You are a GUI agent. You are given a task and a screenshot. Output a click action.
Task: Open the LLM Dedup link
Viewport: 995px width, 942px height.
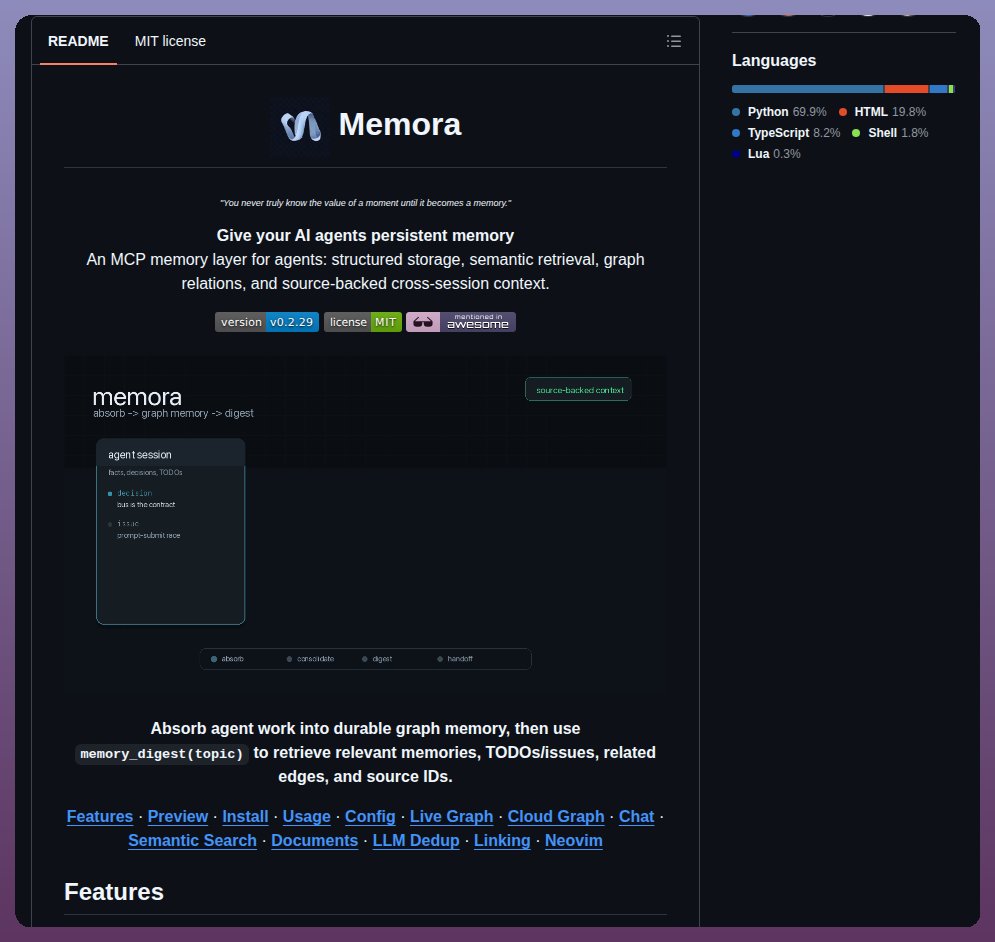click(x=416, y=840)
